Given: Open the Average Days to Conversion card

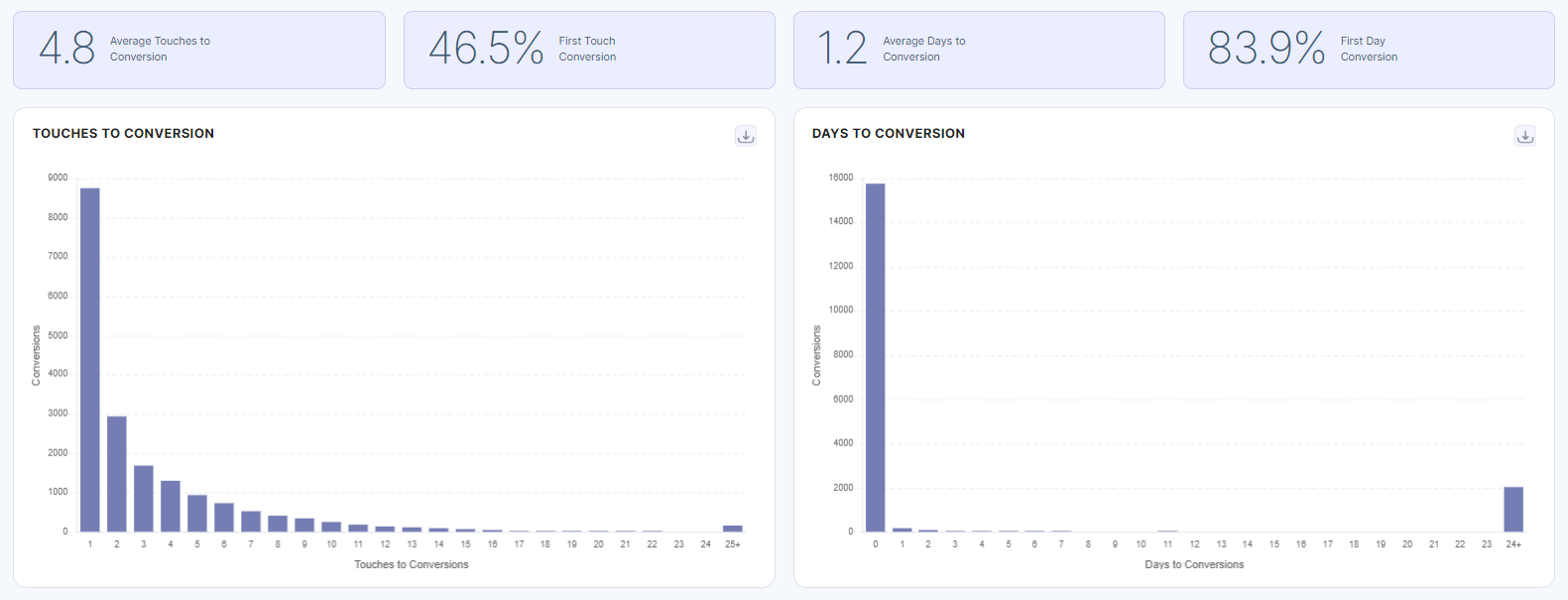Looking at the screenshot, I should point(979,50).
